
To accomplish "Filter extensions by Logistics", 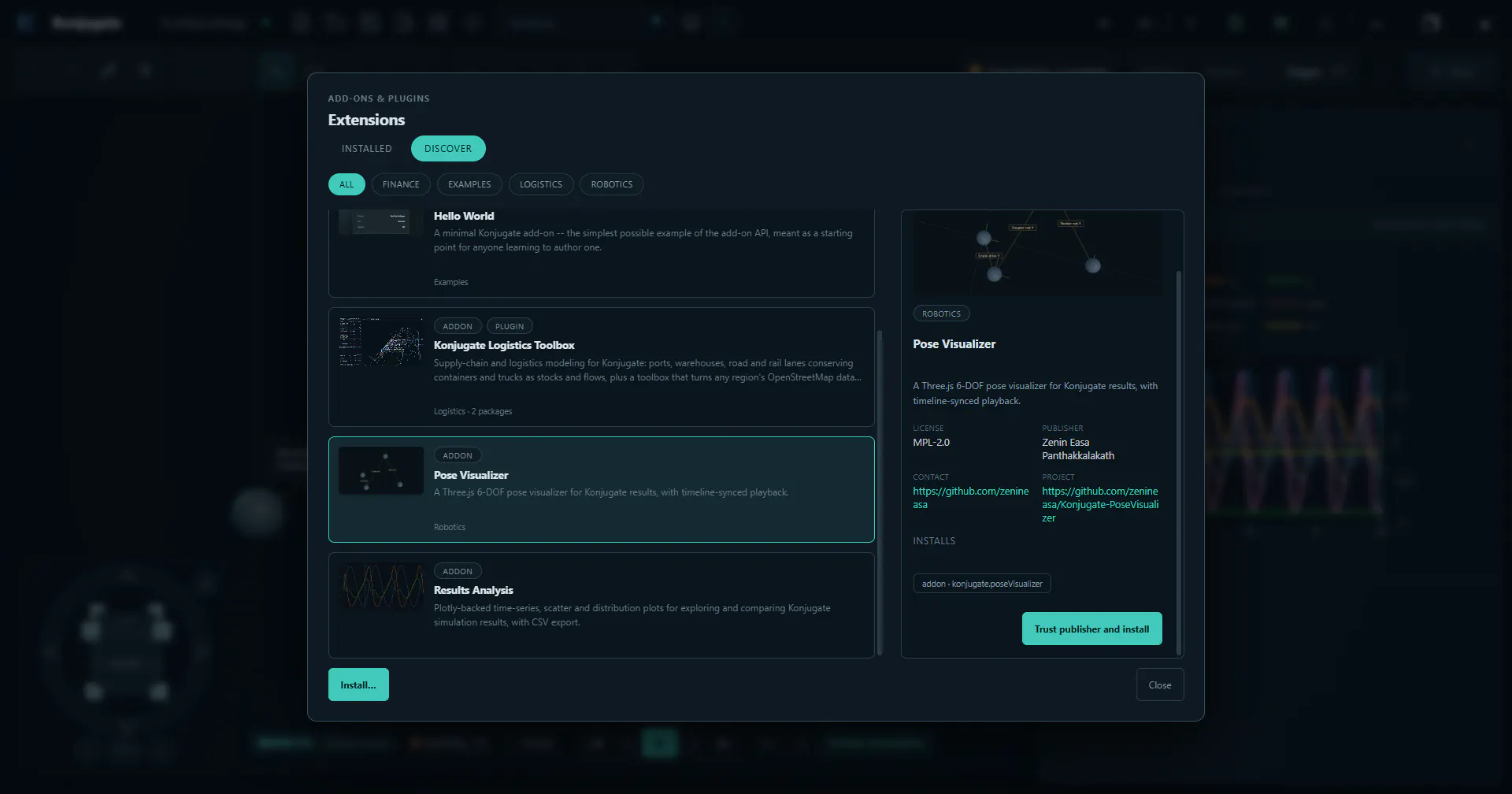I will pyautogui.click(x=541, y=184).
